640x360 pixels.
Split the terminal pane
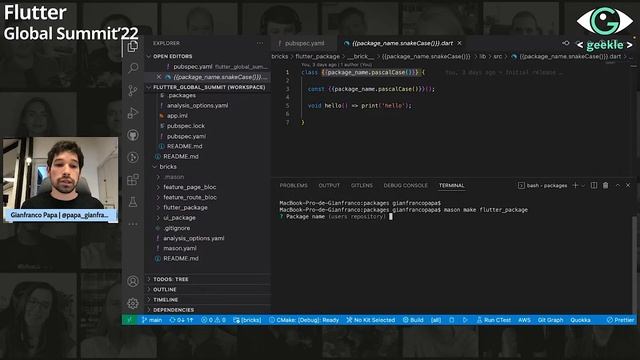click(594, 185)
